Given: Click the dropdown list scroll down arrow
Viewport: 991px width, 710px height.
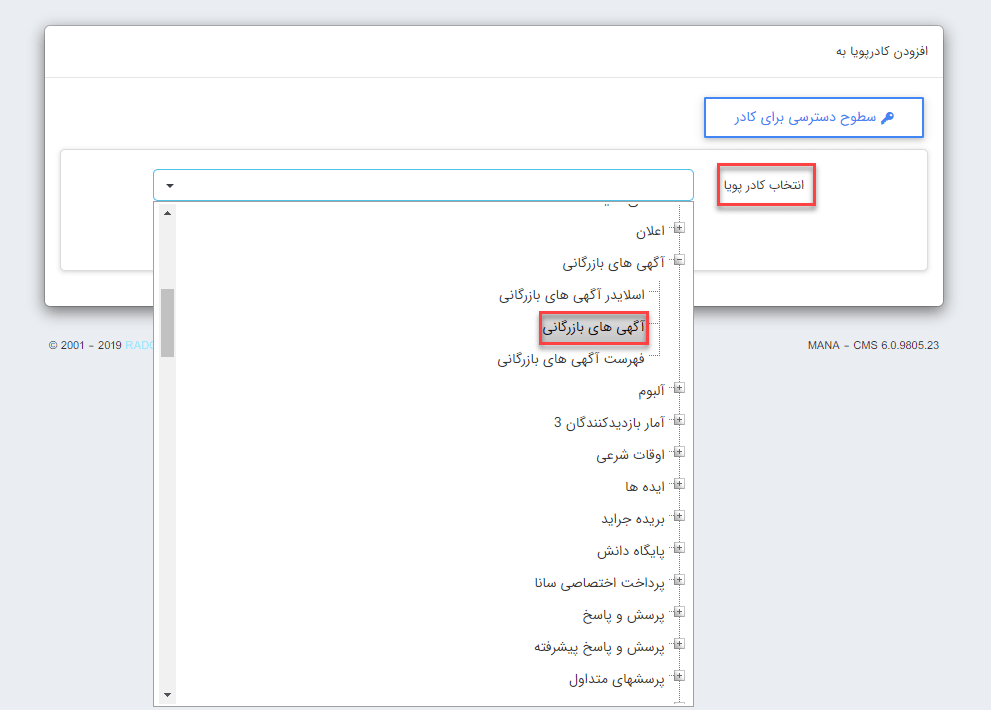Looking at the screenshot, I should coord(167,694).
